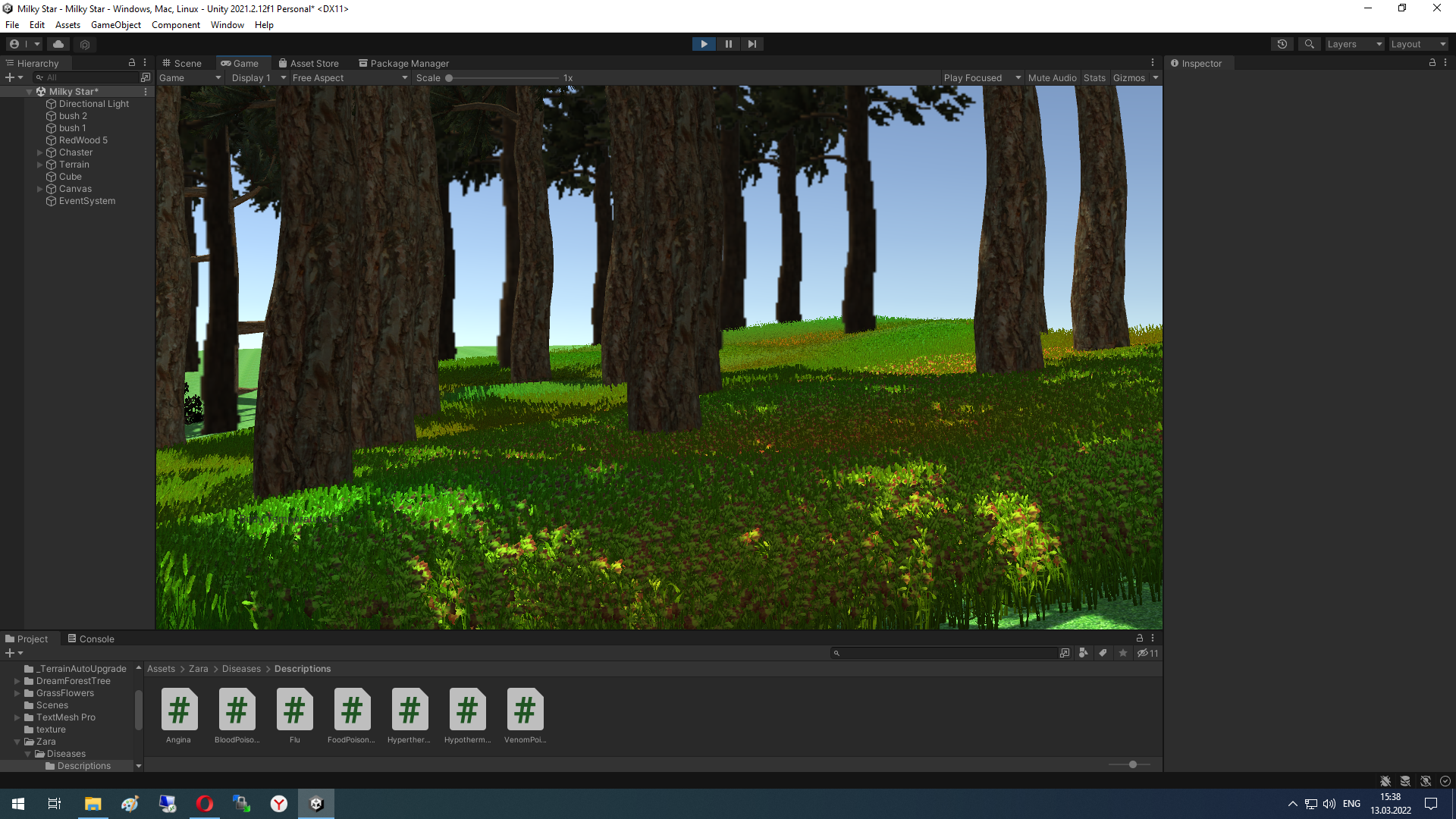Open the Free Aspect dropdown

click(x=350, y=78)
